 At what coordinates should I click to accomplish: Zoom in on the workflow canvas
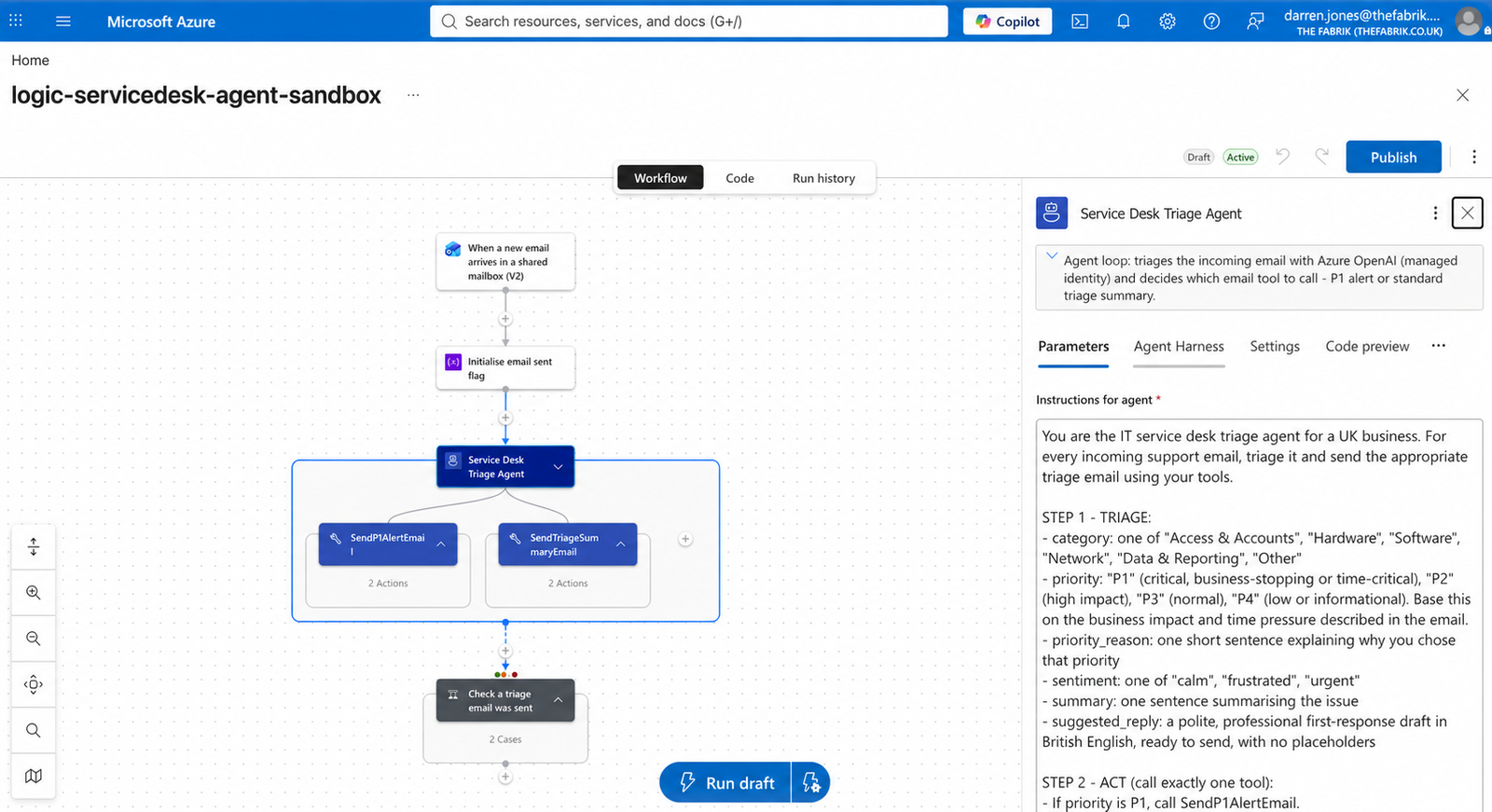(x=34, y=592)
